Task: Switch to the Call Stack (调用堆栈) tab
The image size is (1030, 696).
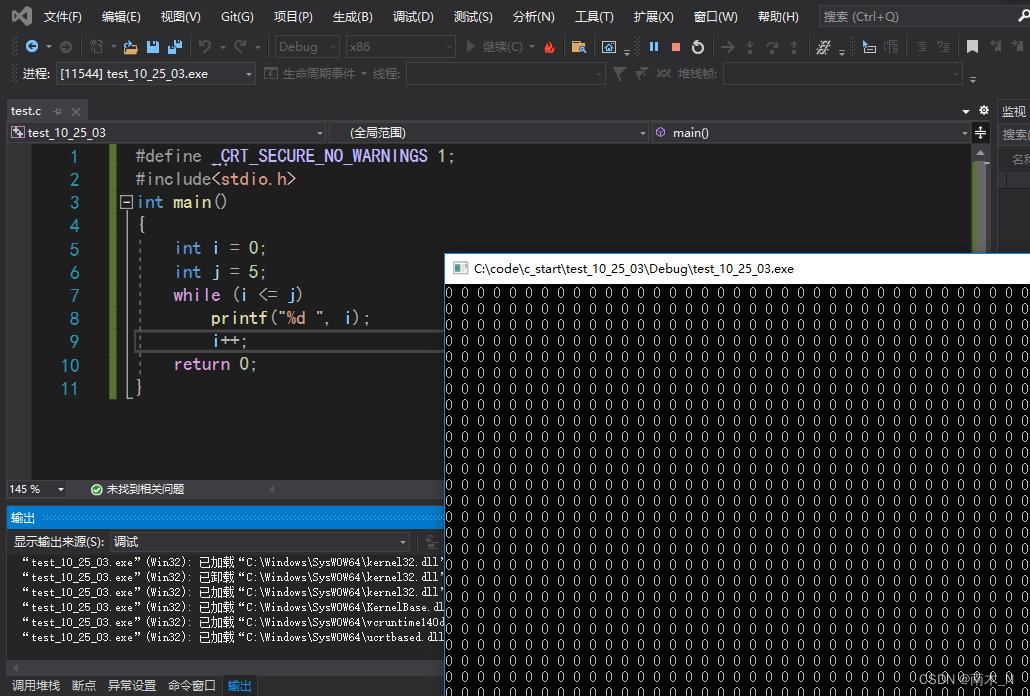Action: pos(36,685)
